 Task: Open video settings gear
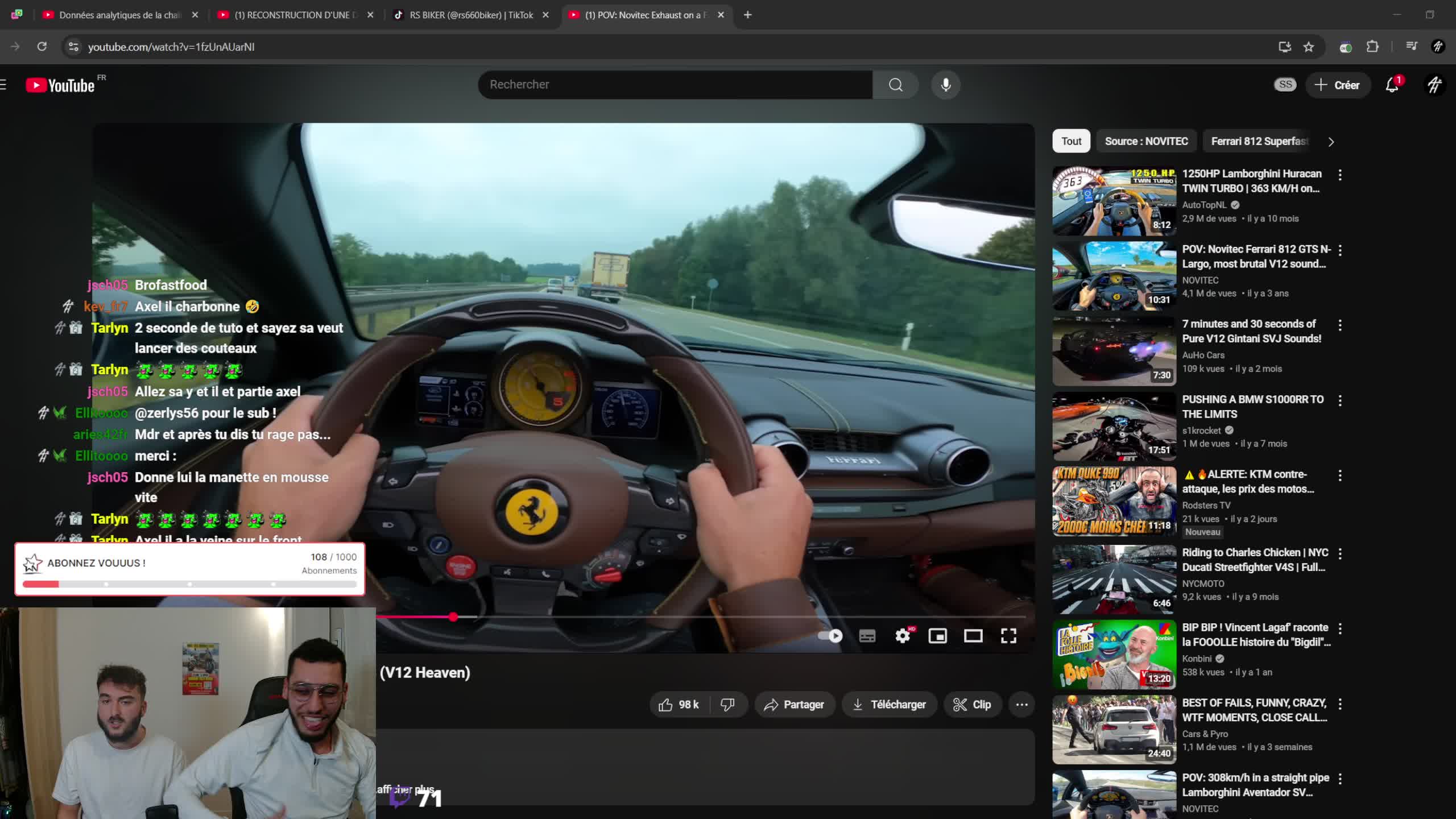(x=903, y=636)
